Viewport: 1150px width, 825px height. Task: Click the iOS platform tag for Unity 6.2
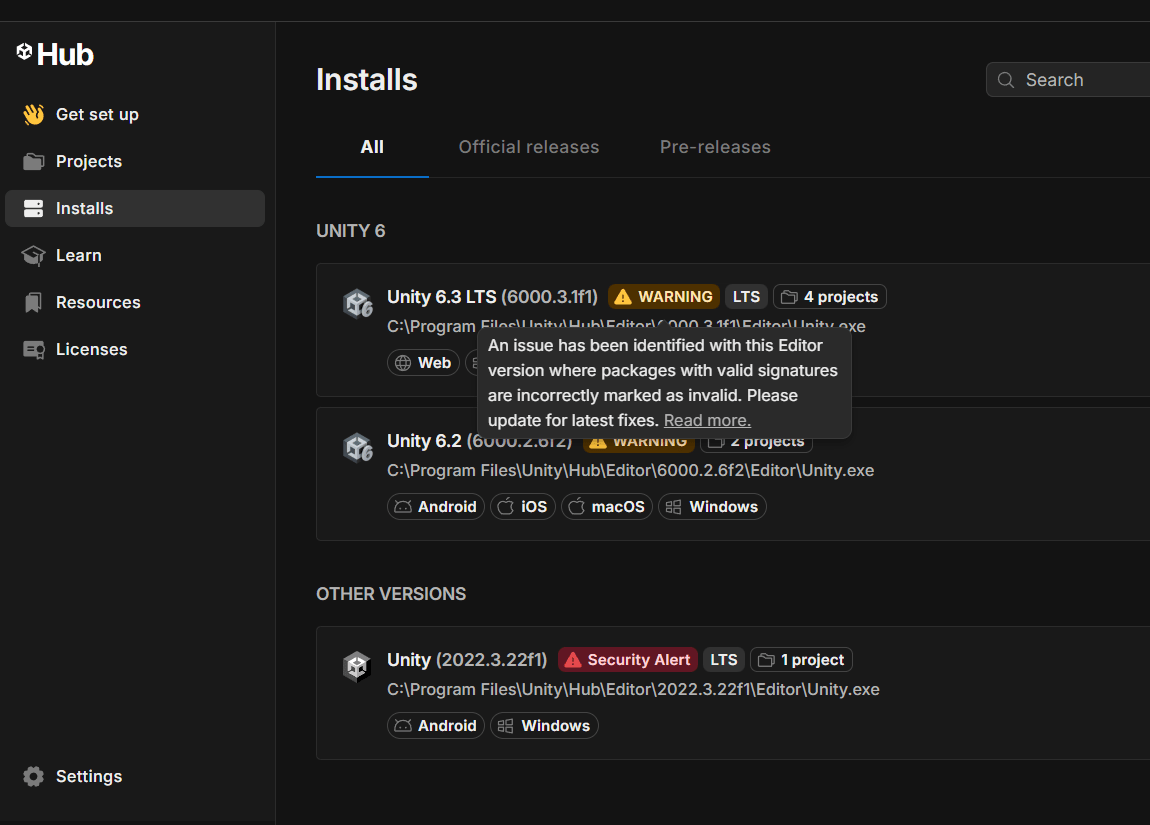click(x=523, y=507)
